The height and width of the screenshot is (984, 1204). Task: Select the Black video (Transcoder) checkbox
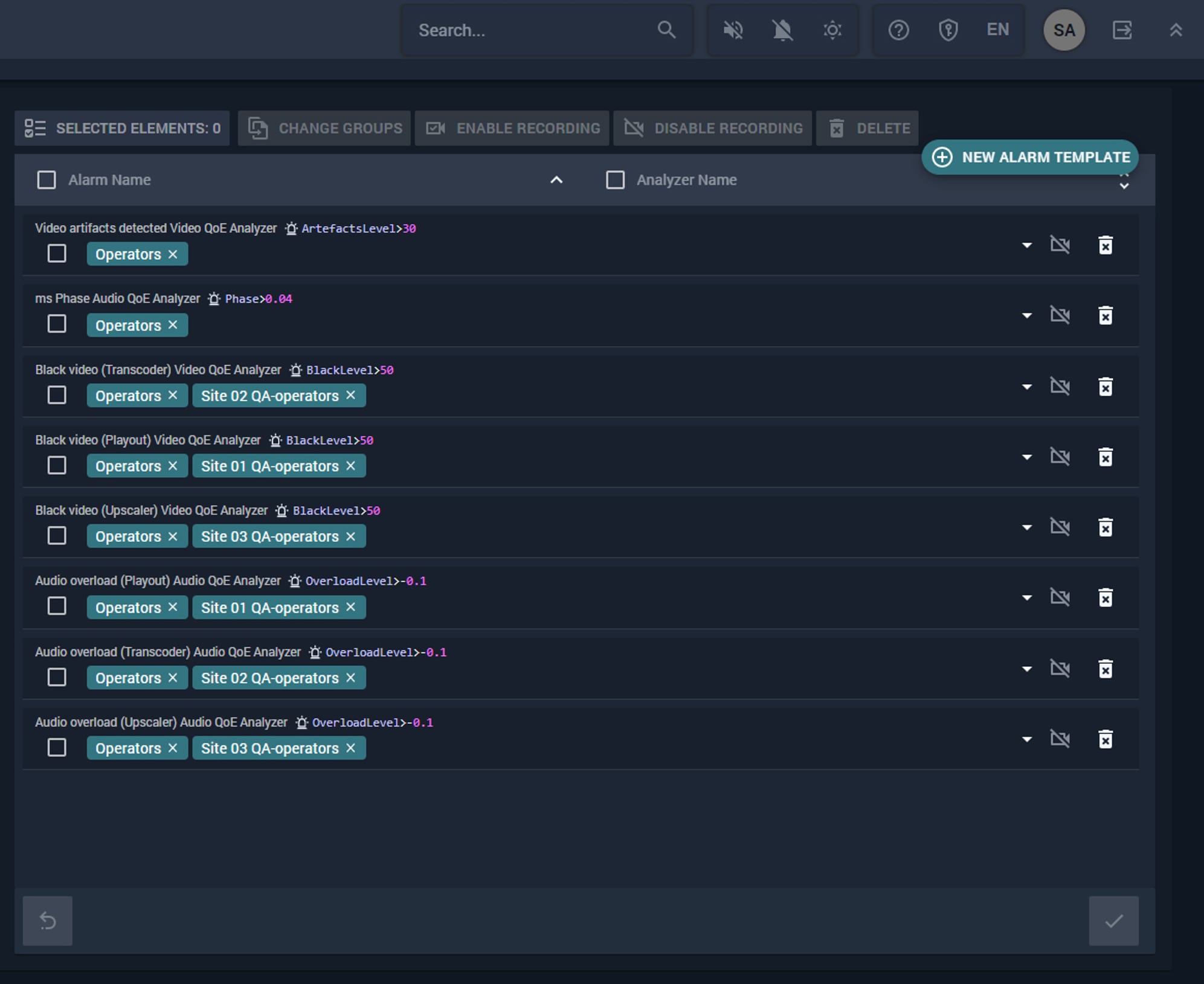click(x=57, y=396)
